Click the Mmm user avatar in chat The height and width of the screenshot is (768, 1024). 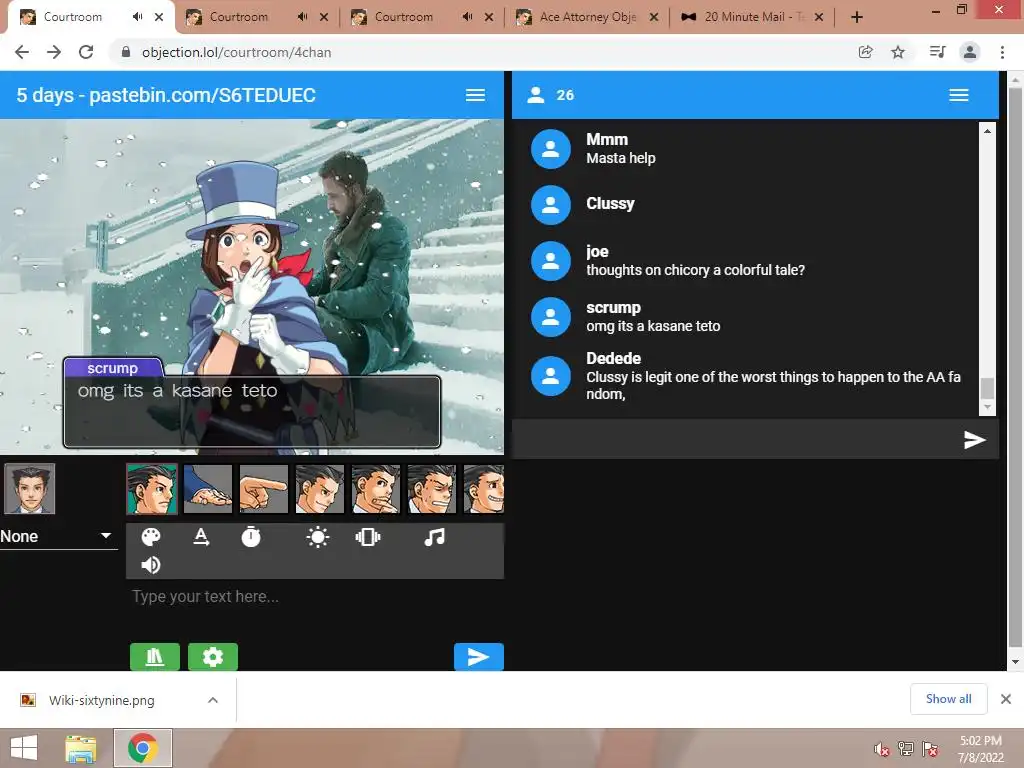(x=551, y=149)
